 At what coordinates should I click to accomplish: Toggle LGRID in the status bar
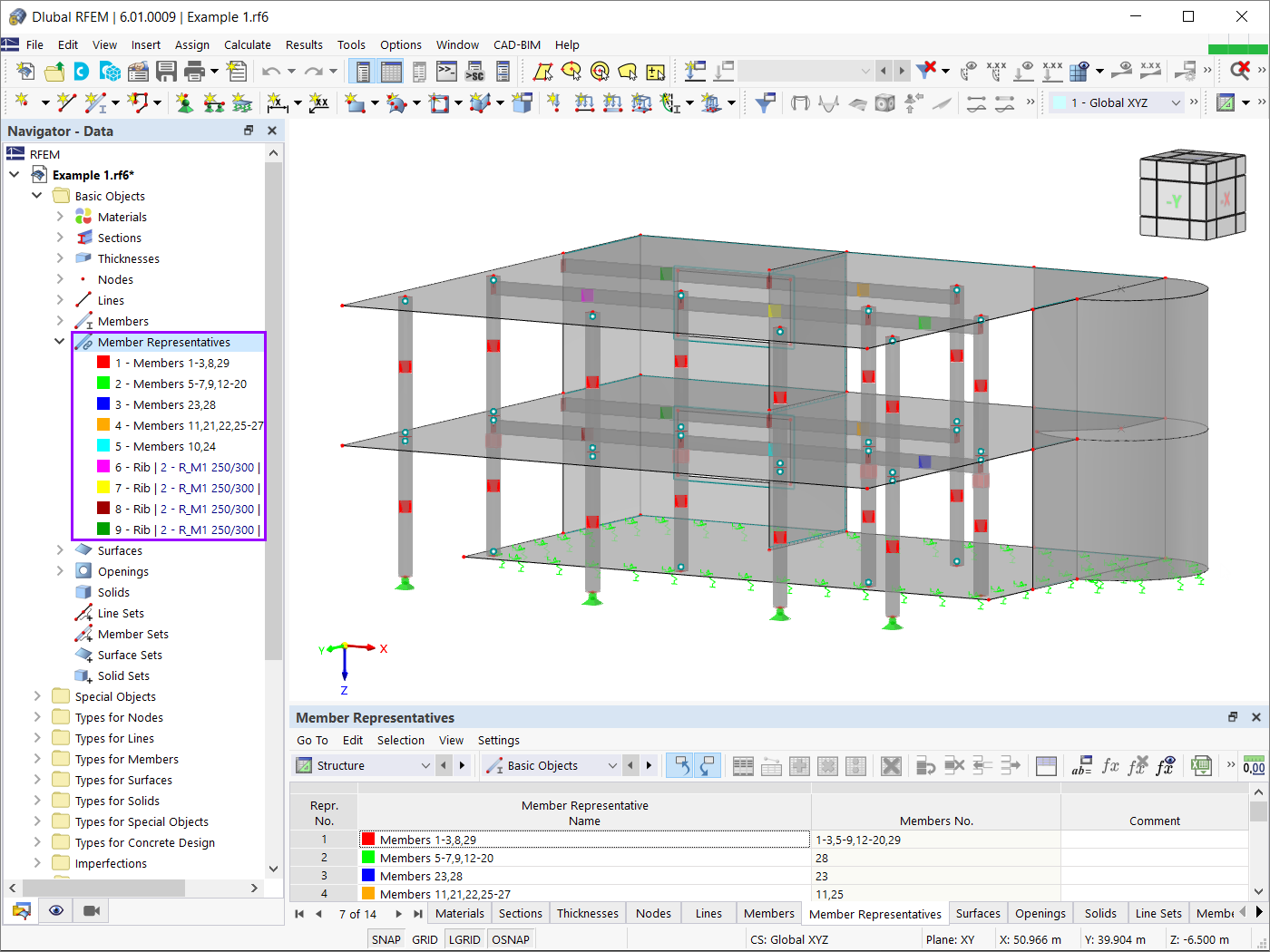(464, 939)
